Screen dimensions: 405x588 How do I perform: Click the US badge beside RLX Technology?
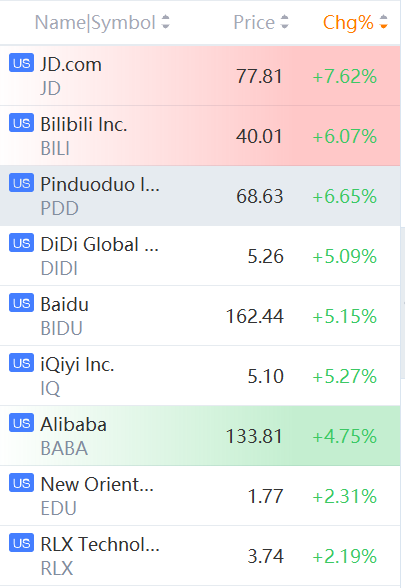(21, 543)
